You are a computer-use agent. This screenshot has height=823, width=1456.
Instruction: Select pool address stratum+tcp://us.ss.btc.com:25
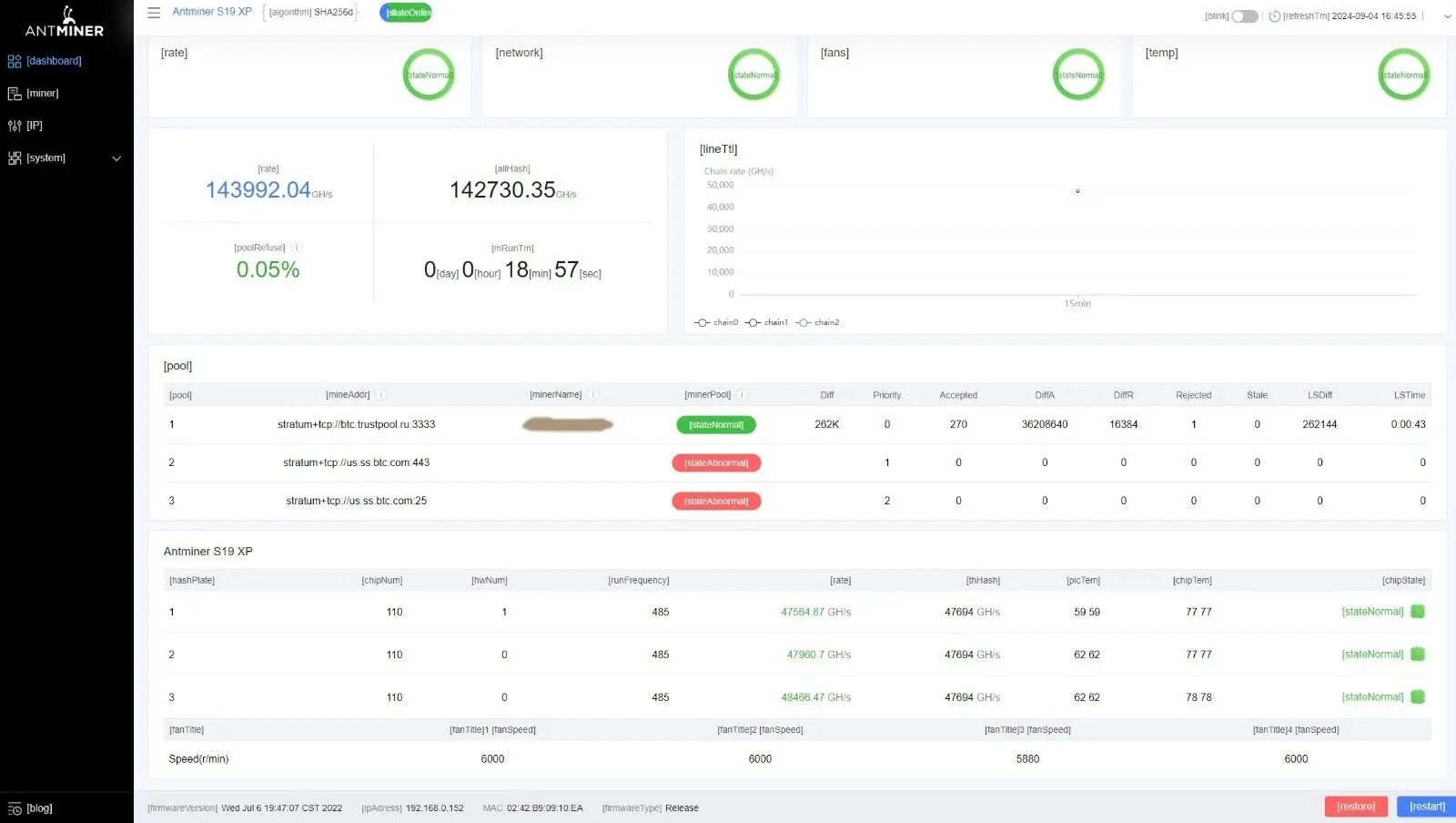click(x=356, y=502)
